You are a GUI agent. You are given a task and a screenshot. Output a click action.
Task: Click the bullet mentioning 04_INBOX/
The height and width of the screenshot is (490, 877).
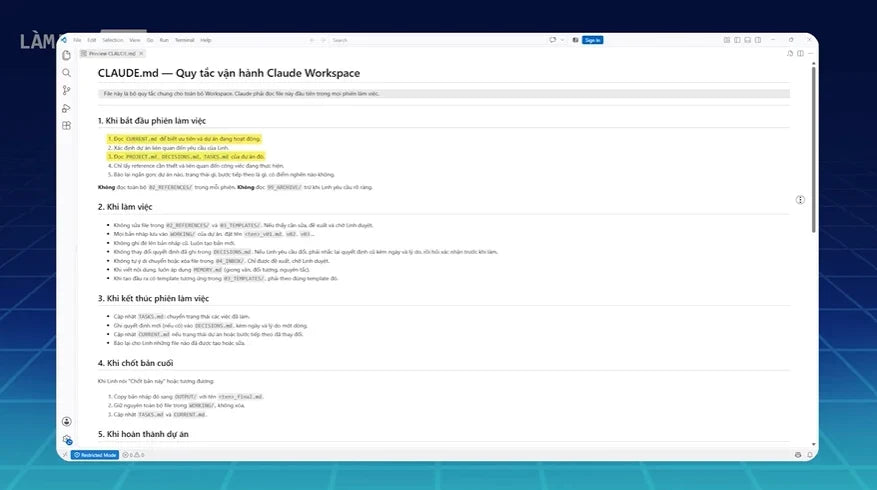tap(221, 261)
